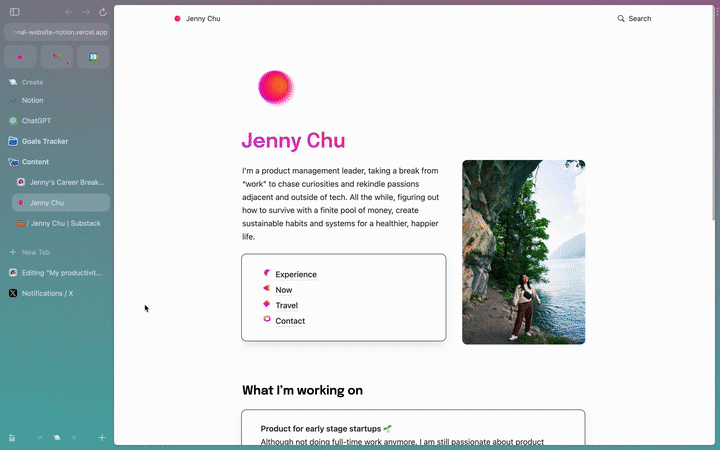The image size is (720, 450).
Task: Click Product for early stage startups title
Action: point(321,428)
